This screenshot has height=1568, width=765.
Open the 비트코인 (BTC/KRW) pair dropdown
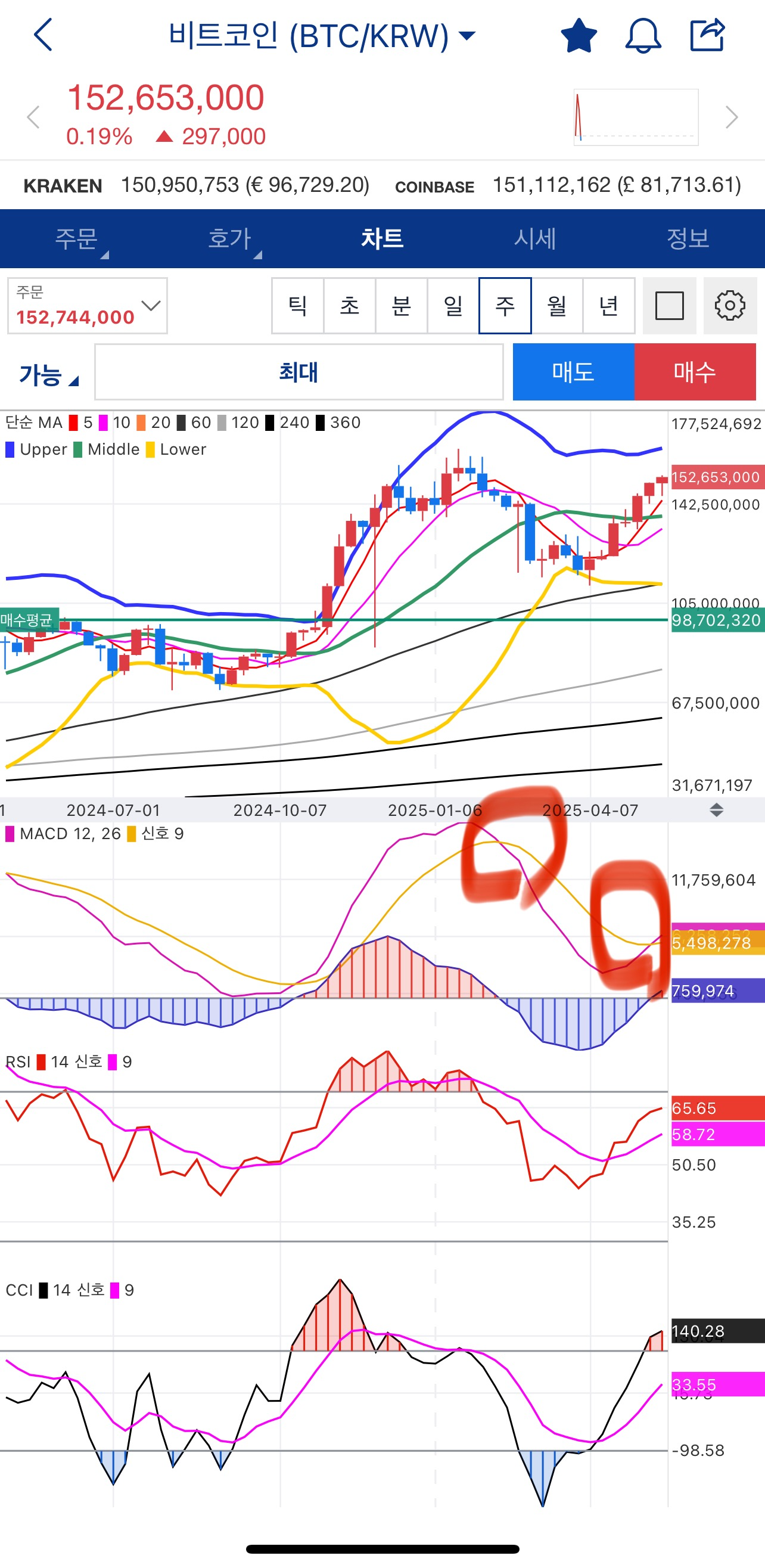click(321, 35)
